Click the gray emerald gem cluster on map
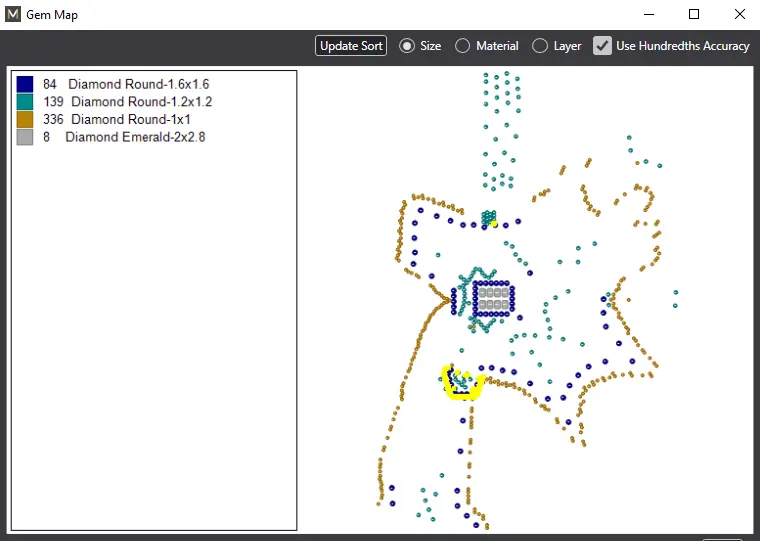Image resolution: width=760 pixels, height=541 pixels. [492, 297]
